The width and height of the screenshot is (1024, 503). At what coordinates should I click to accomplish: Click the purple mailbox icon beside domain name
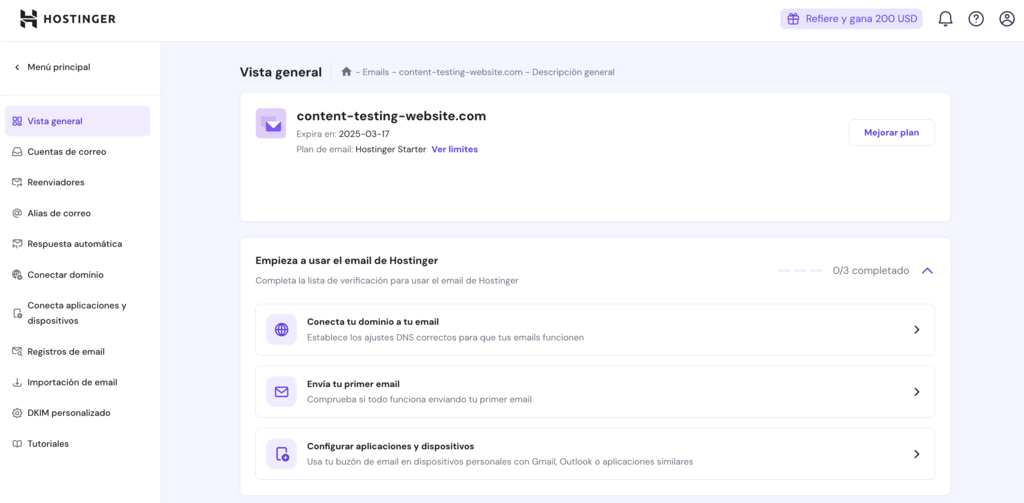tap(271, 123)
